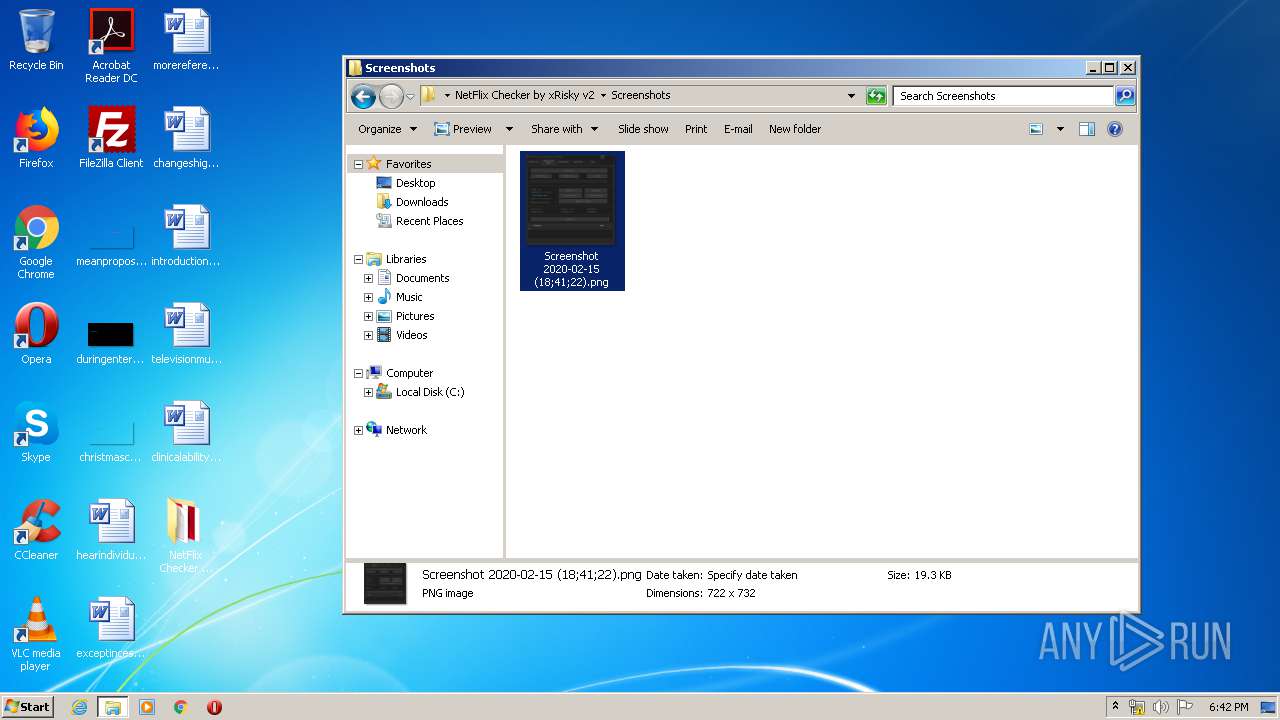Select the changeshig Word document icon
The width and height of the screenshot is (1280, 720).
[186, 138]
